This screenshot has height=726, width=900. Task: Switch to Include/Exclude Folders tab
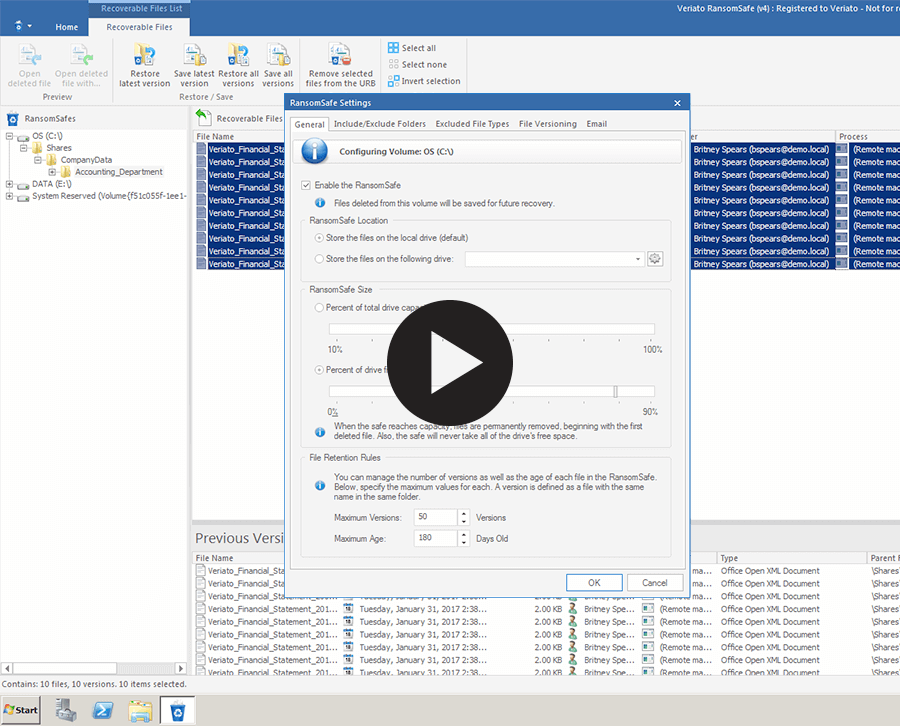pyautogui.click(x=379, y=124)
